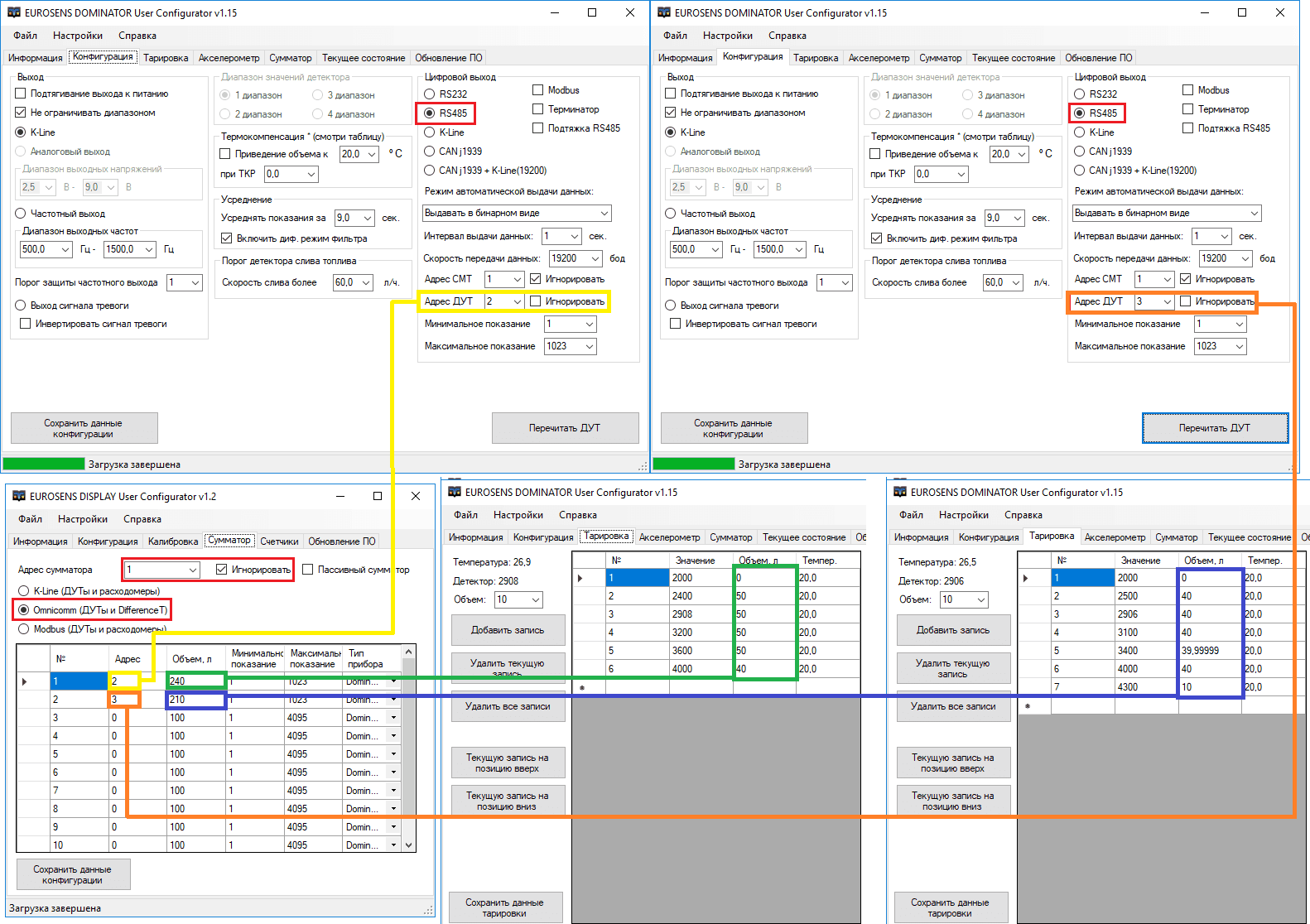Click the Display summator table vertical scrollbar
1310x924 pixels.
click(408, 749)
